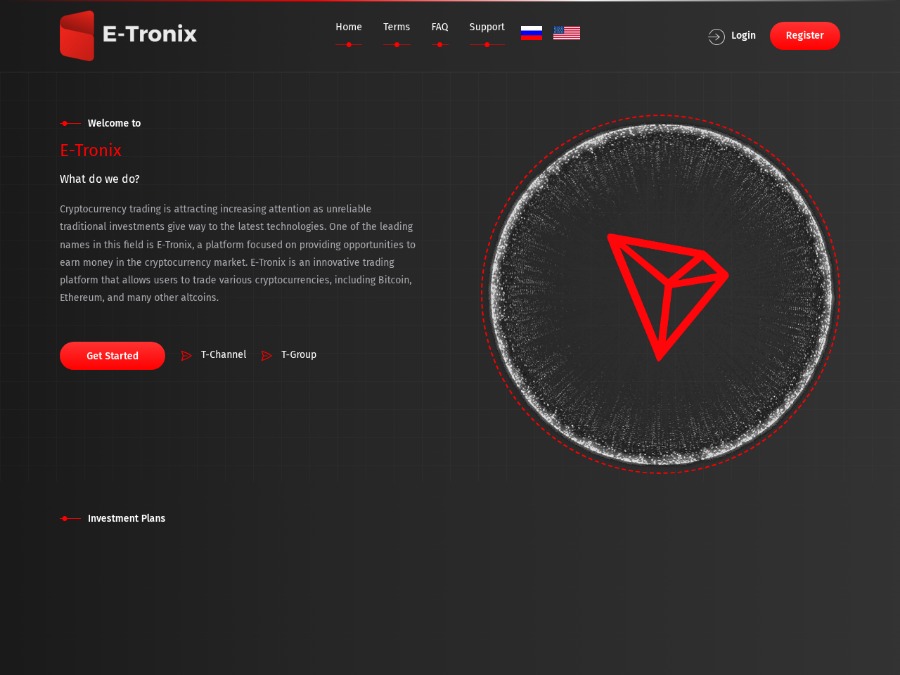Open the Terms page
This screenshot has width=900, height=675.
tap(396, 27)
